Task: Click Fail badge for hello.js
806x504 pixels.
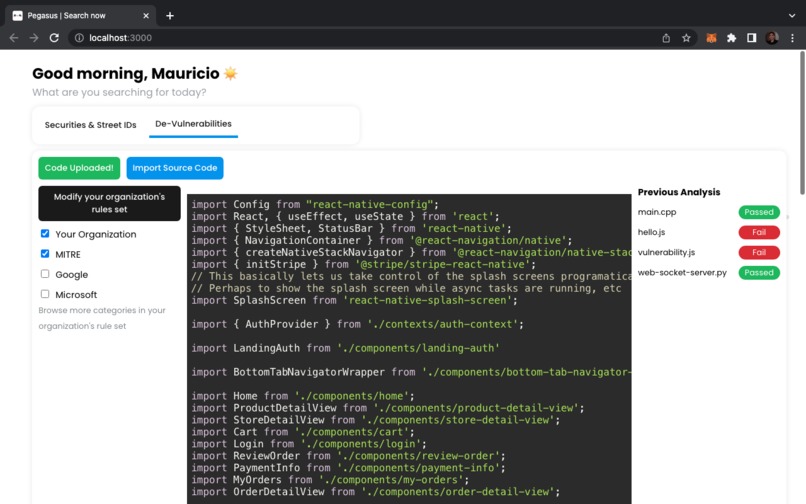Action: [x=759, y=232]
